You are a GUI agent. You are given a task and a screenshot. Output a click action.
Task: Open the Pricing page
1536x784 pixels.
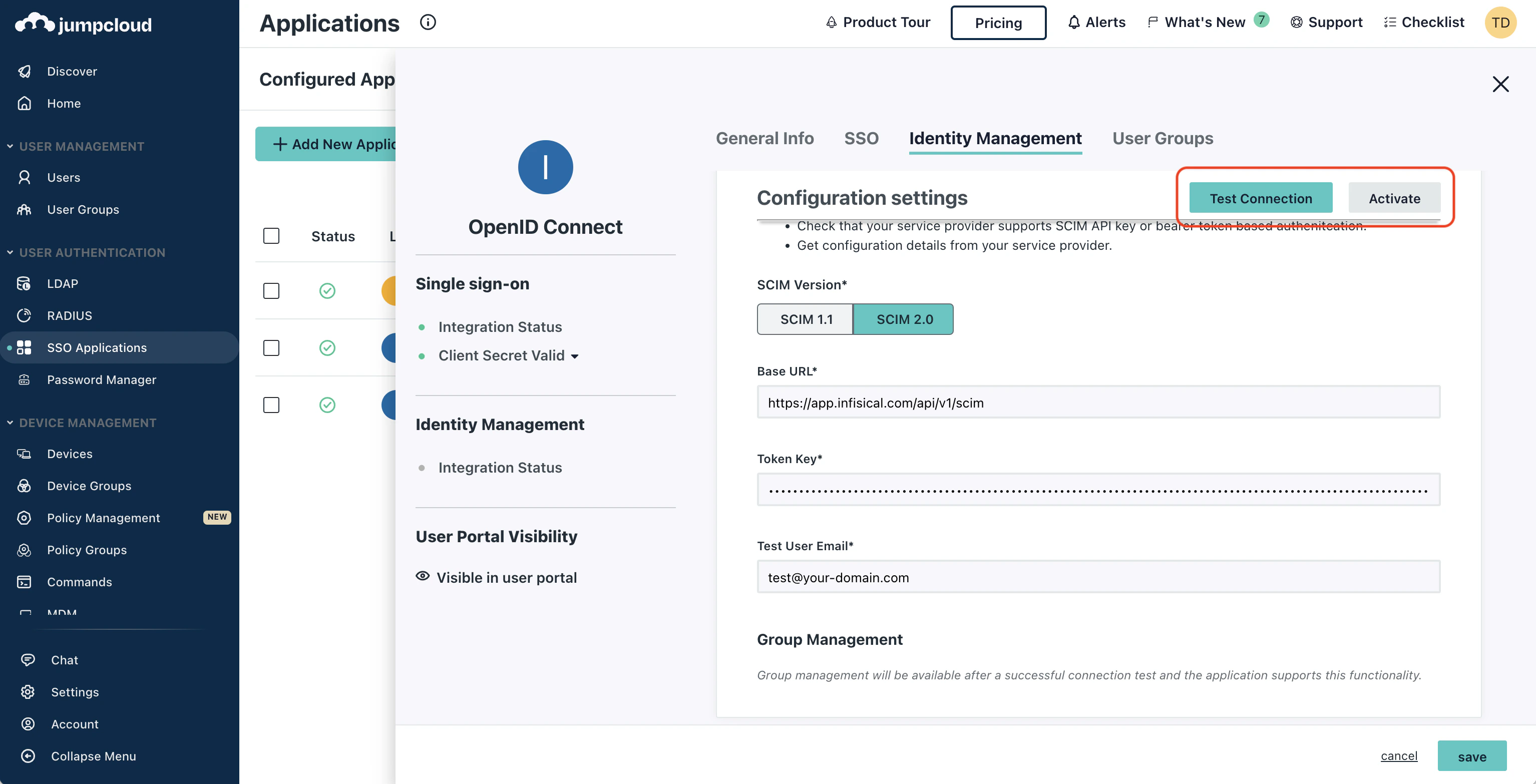pyautogui.click(x=998, y=23)
